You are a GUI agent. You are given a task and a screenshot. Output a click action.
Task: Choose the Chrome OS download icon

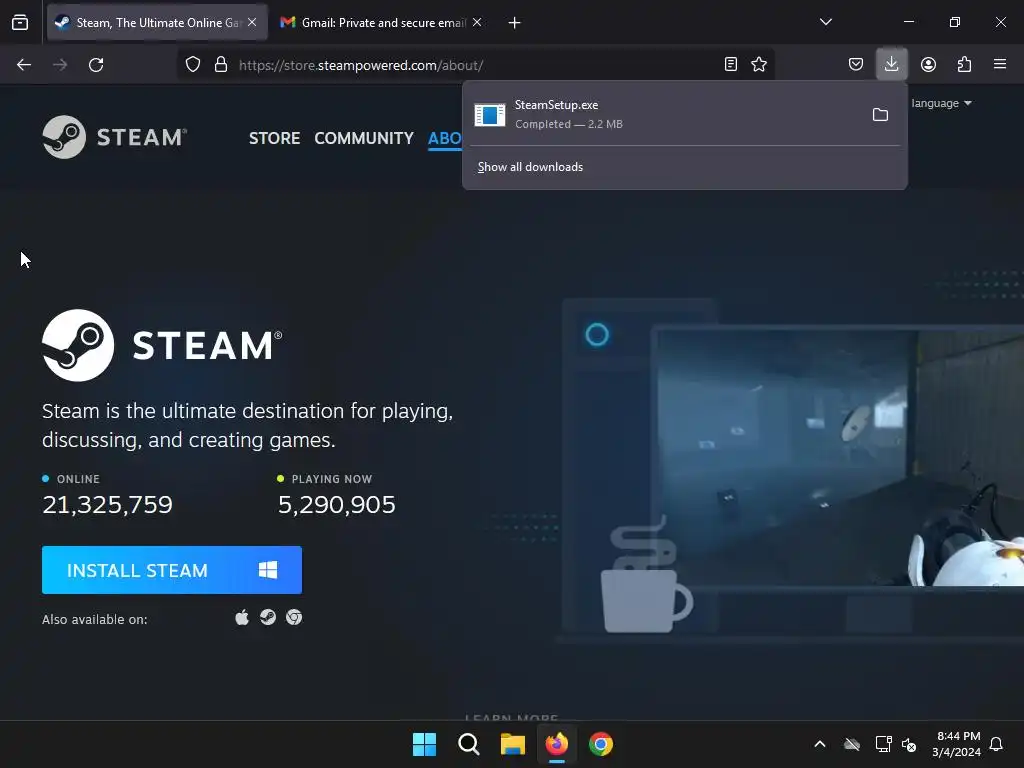click(x=294, y=617)
